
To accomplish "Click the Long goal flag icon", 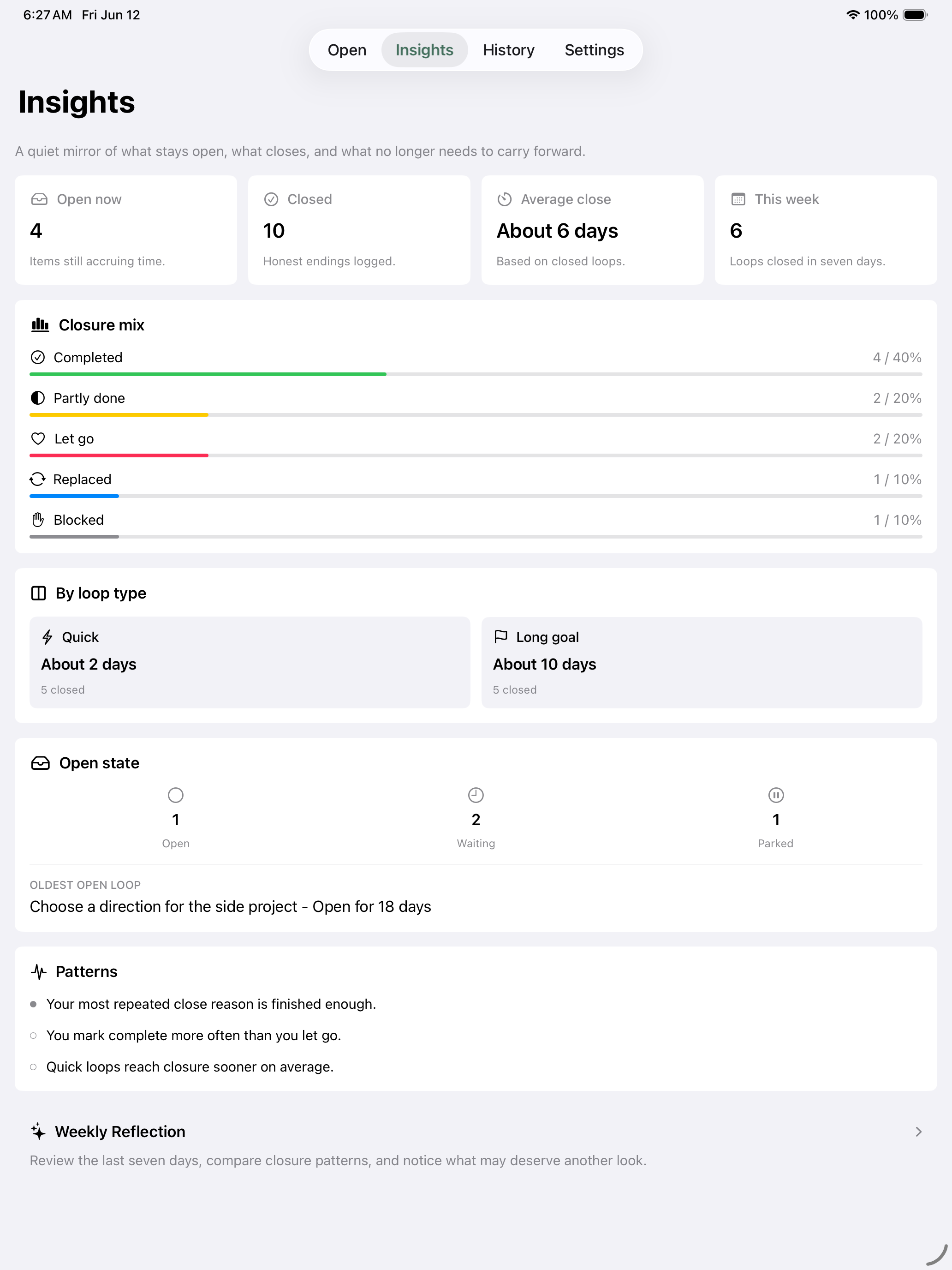I will [500, 637].
